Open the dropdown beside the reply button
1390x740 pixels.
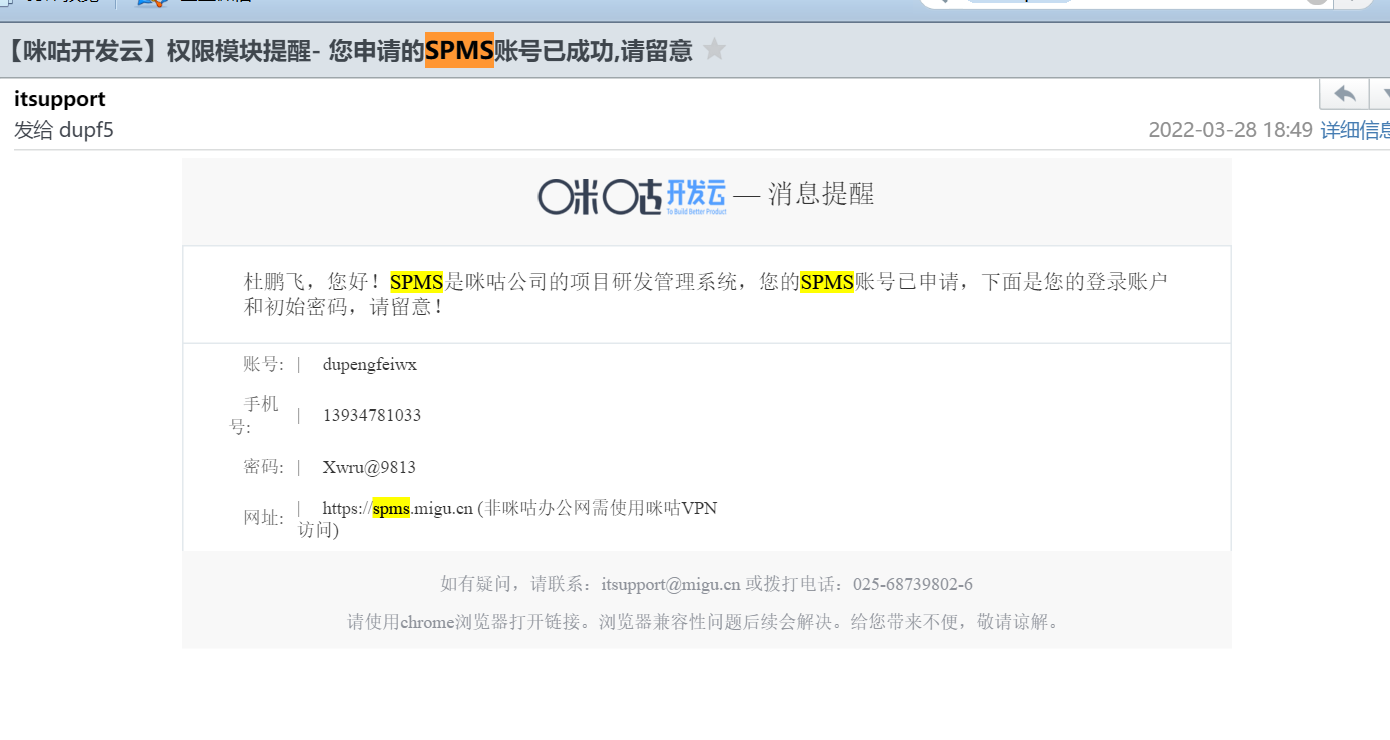pos(1381,94)
